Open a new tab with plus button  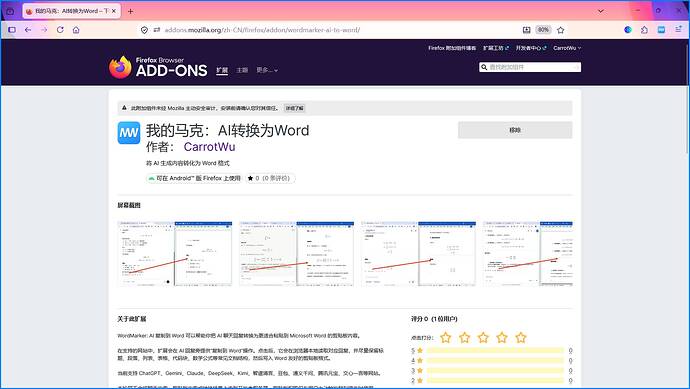click(130, 11)
